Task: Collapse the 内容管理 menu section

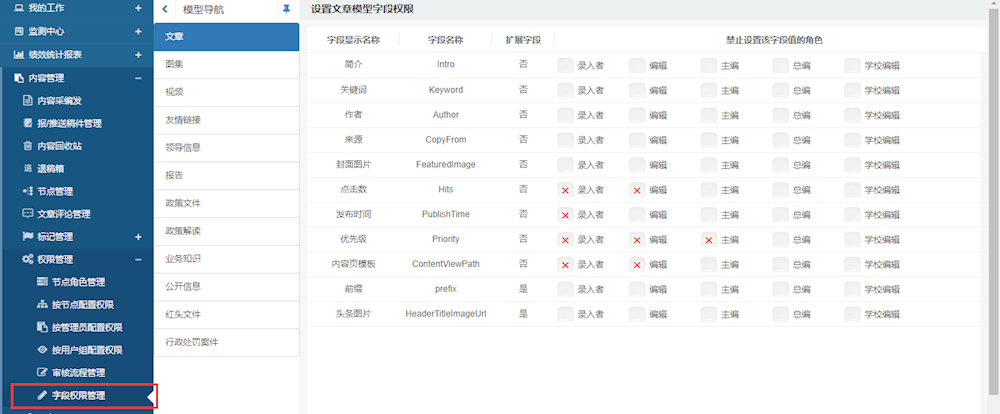Action: (139, 78)
